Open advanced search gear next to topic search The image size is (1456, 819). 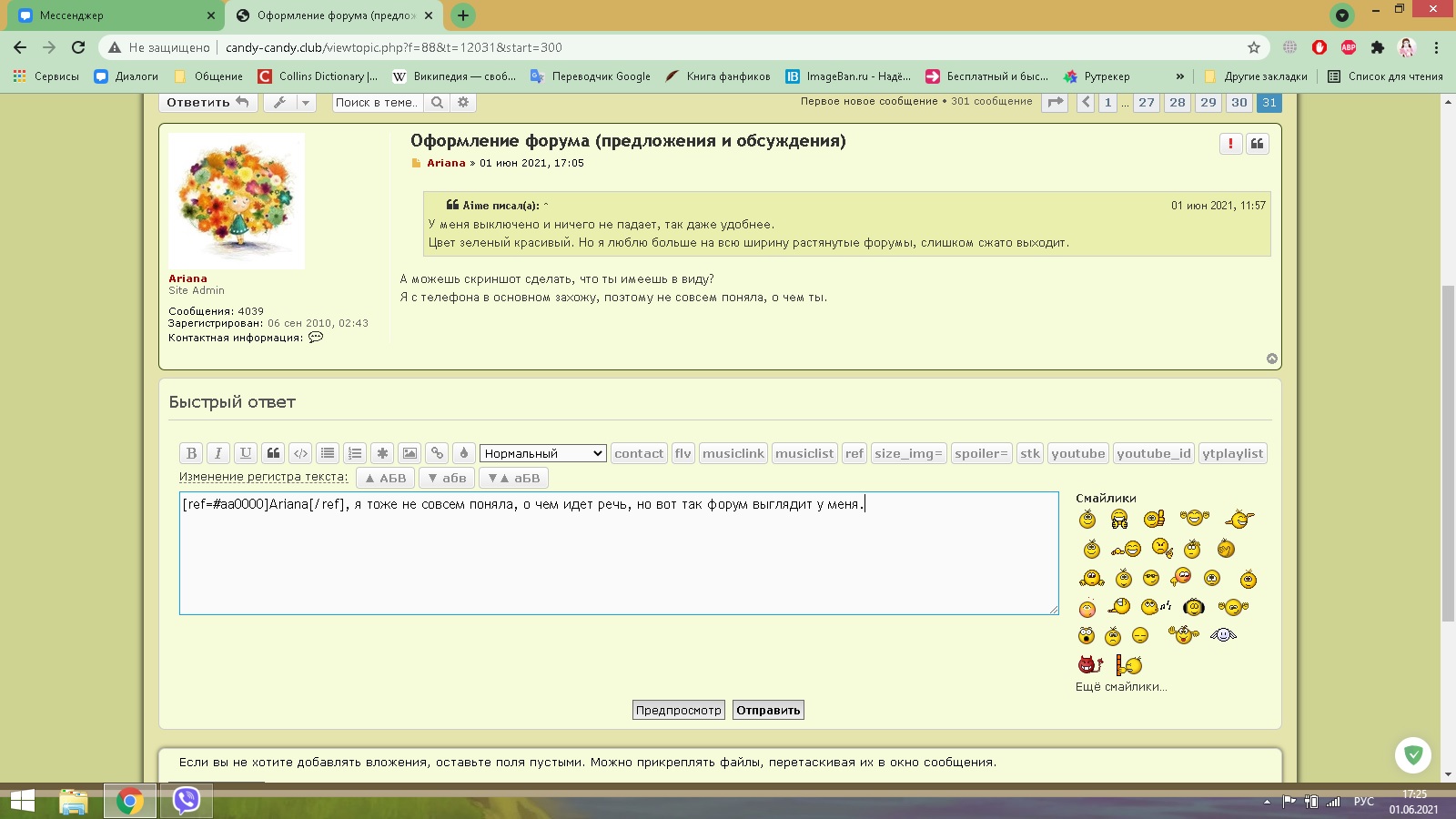463,103
